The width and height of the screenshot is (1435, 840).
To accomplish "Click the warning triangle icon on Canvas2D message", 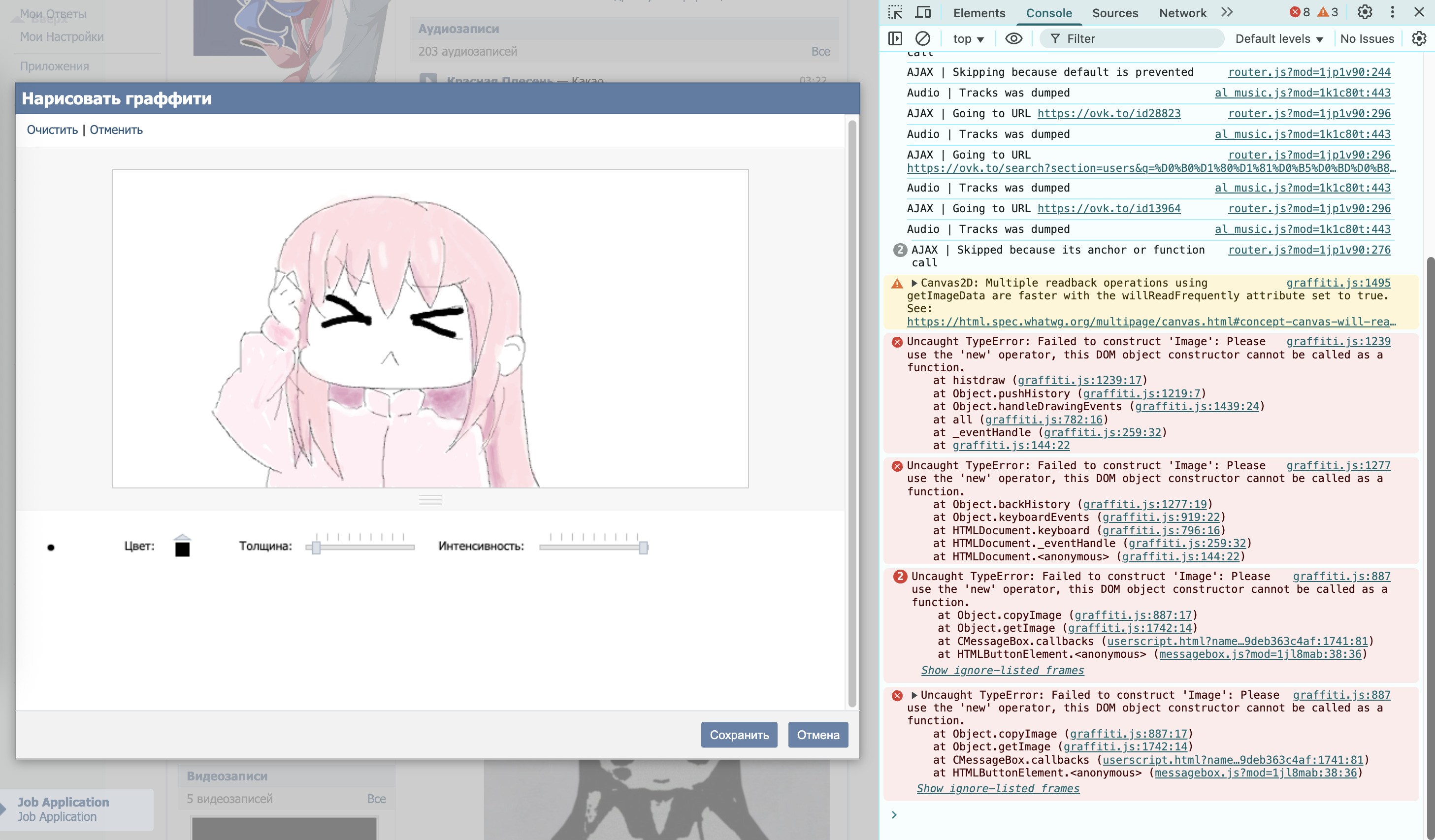I will point(897,283).
